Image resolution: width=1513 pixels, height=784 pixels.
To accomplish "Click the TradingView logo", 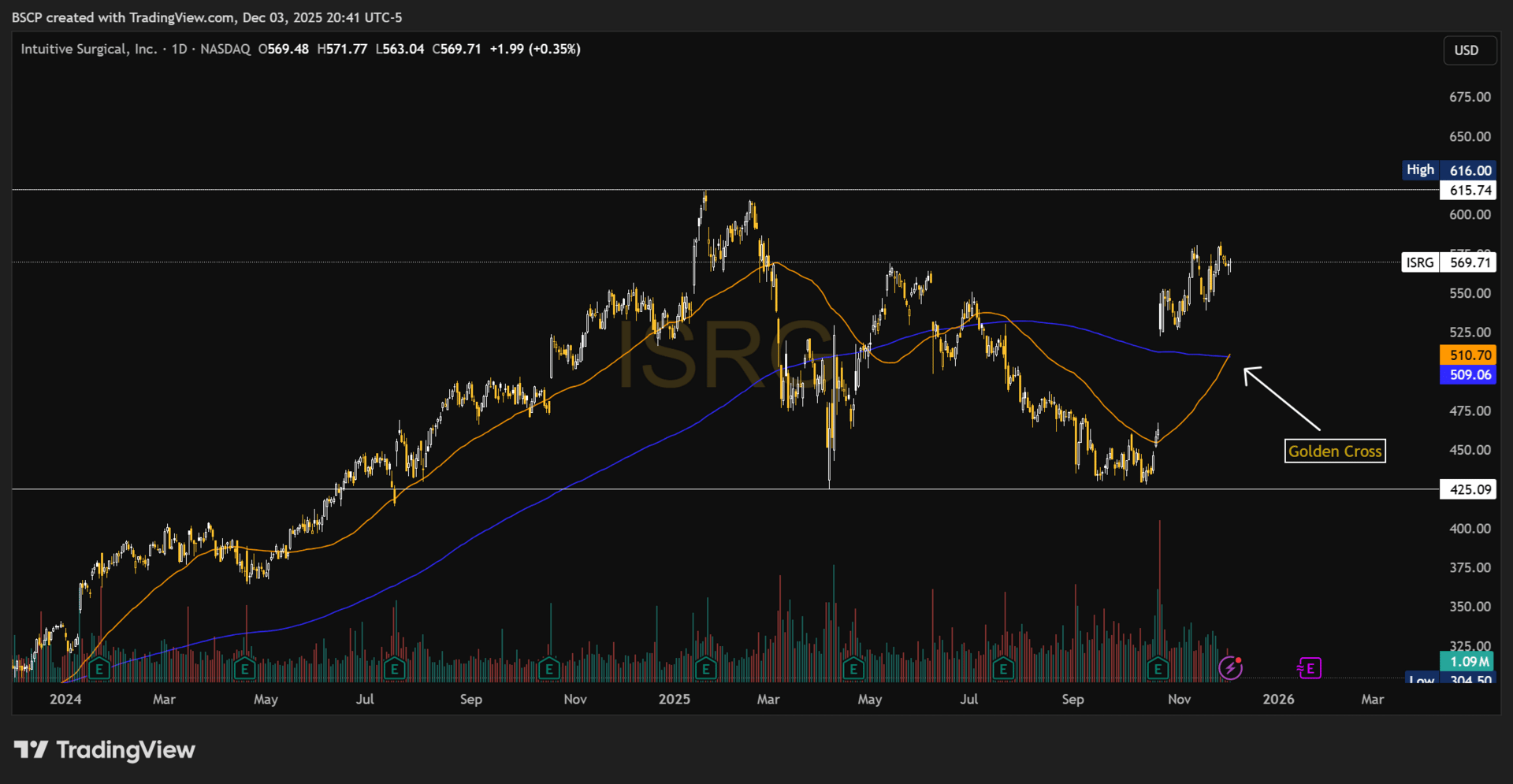I will coord(104,749).
